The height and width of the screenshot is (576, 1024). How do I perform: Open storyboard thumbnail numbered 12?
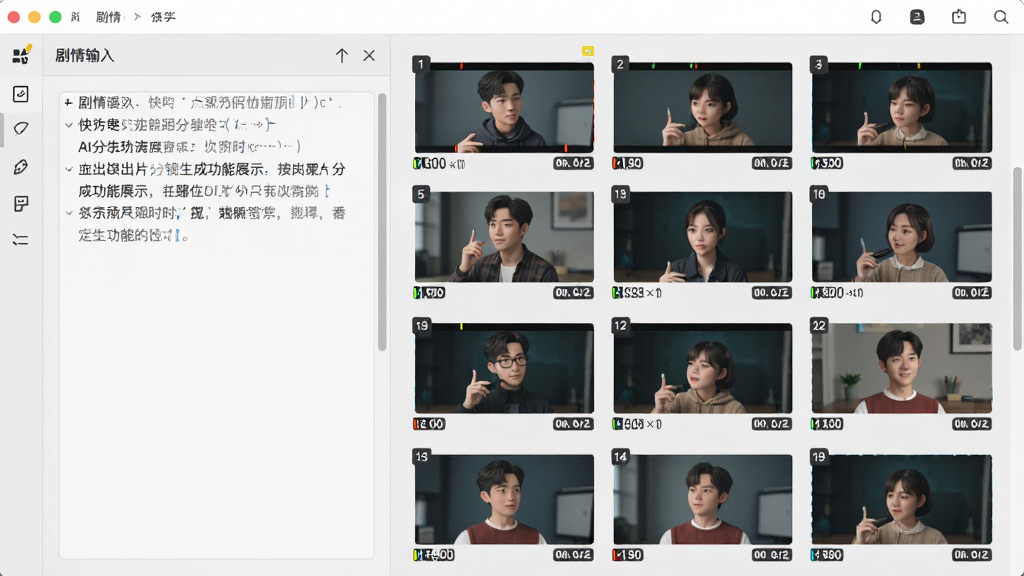[x=703, y=368]
